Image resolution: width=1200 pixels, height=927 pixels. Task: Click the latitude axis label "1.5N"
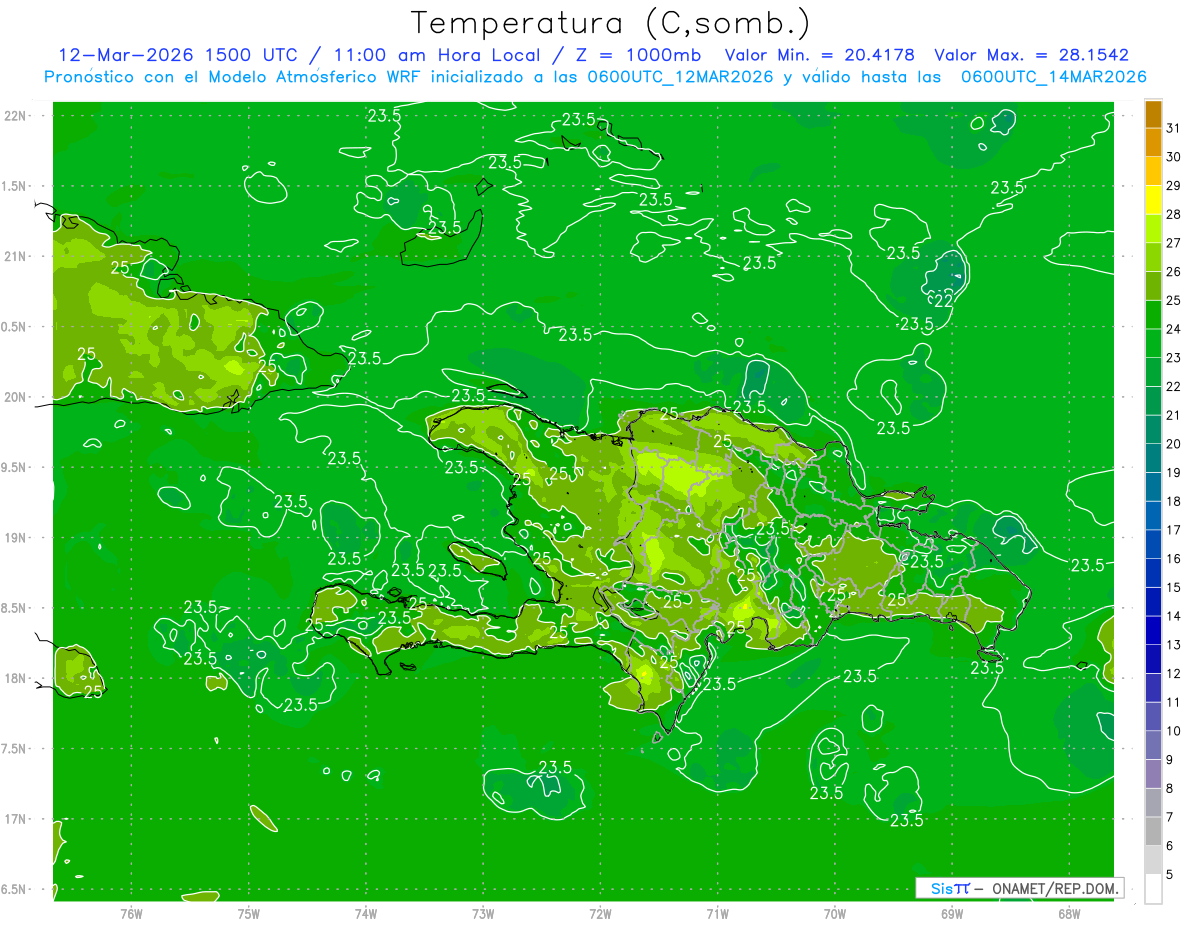click(14, 186)
